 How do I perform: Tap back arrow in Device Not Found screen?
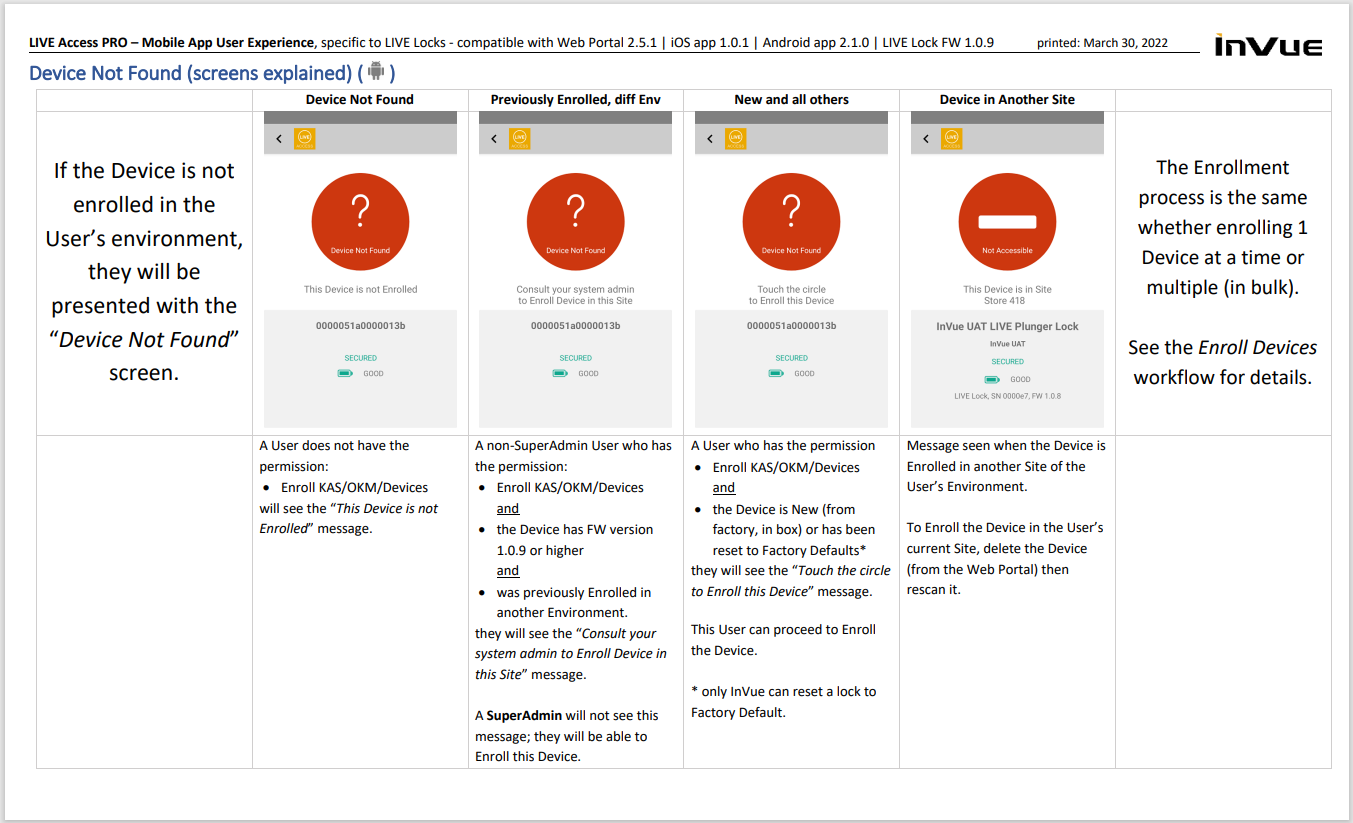[x=278, y=139]
